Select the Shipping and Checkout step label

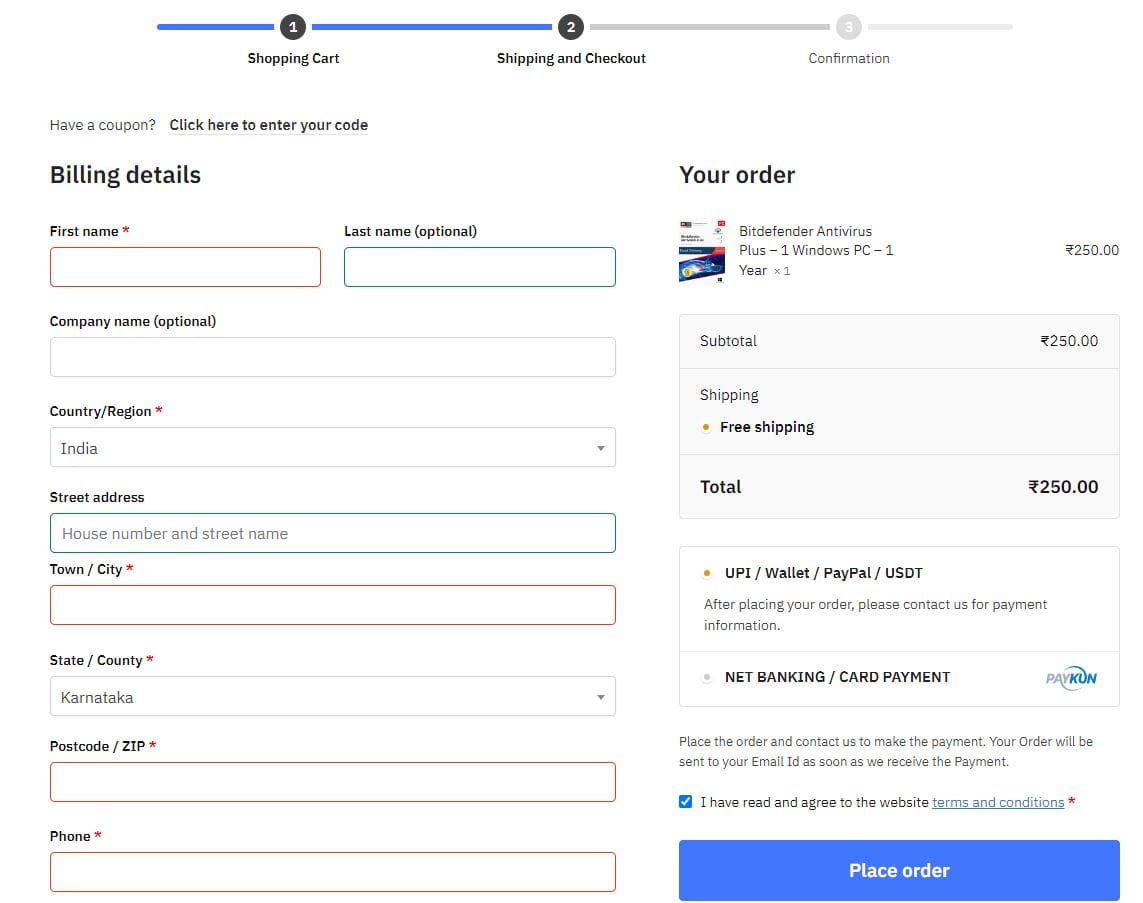(x=571, y=58)
